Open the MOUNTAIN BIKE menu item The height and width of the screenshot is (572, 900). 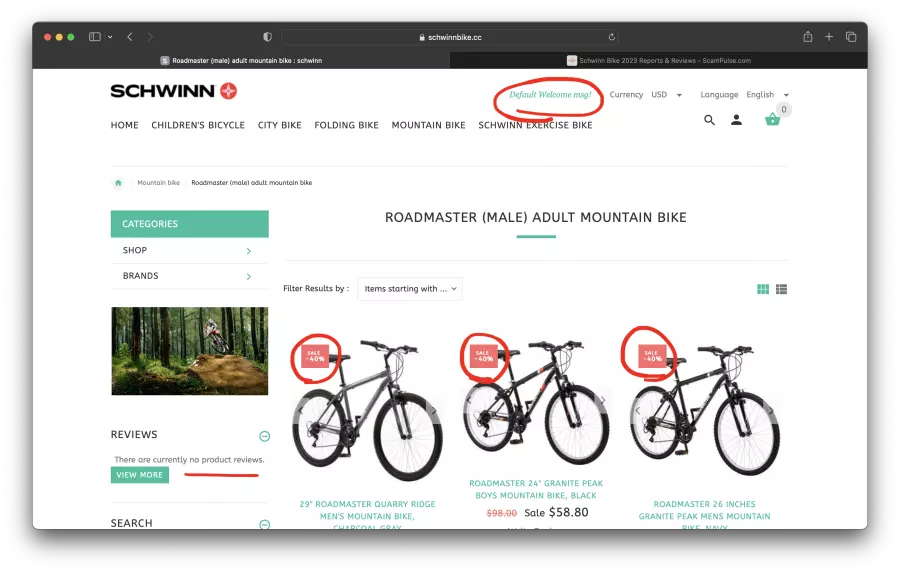pyautogui.click(x=429, y=125)
